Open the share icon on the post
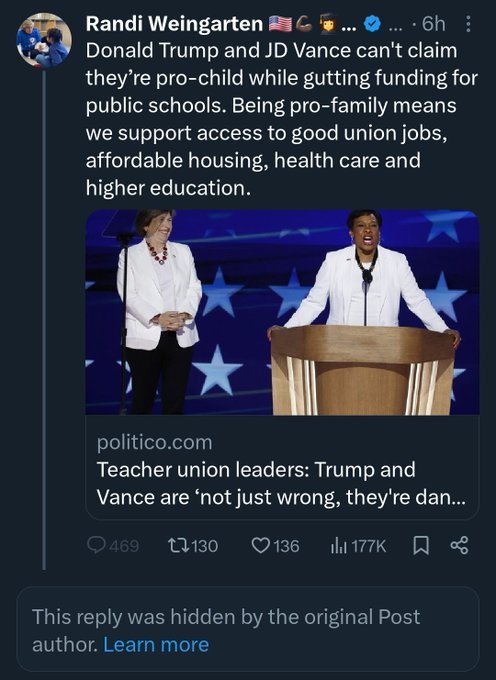 460,546
